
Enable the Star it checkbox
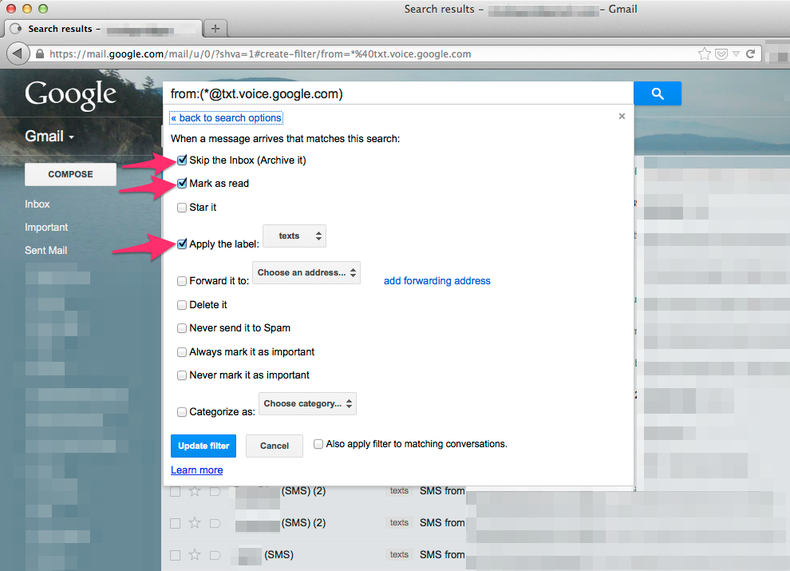tap(182, 208)
